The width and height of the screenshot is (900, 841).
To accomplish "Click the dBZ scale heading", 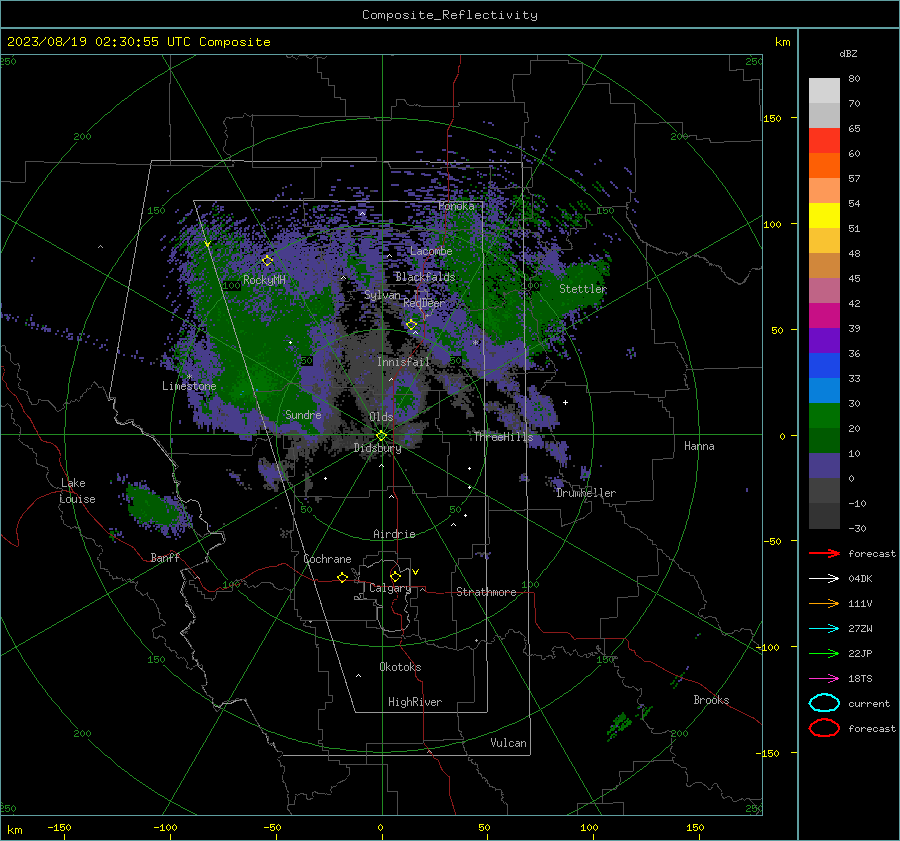I will [x=848, y=53].
